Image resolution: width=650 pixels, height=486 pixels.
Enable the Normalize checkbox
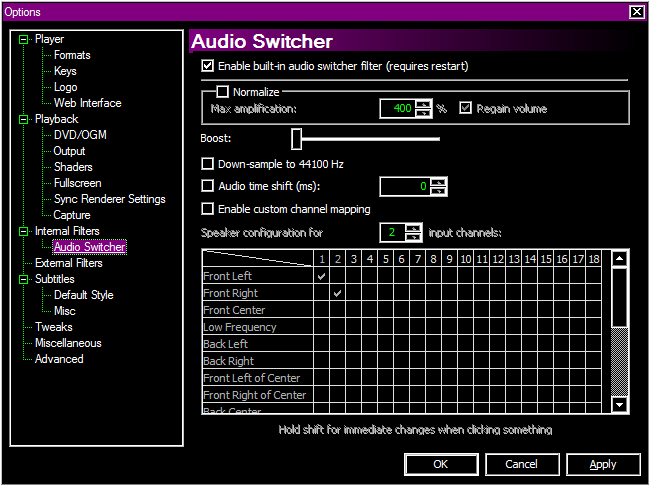tap(224, 92)
